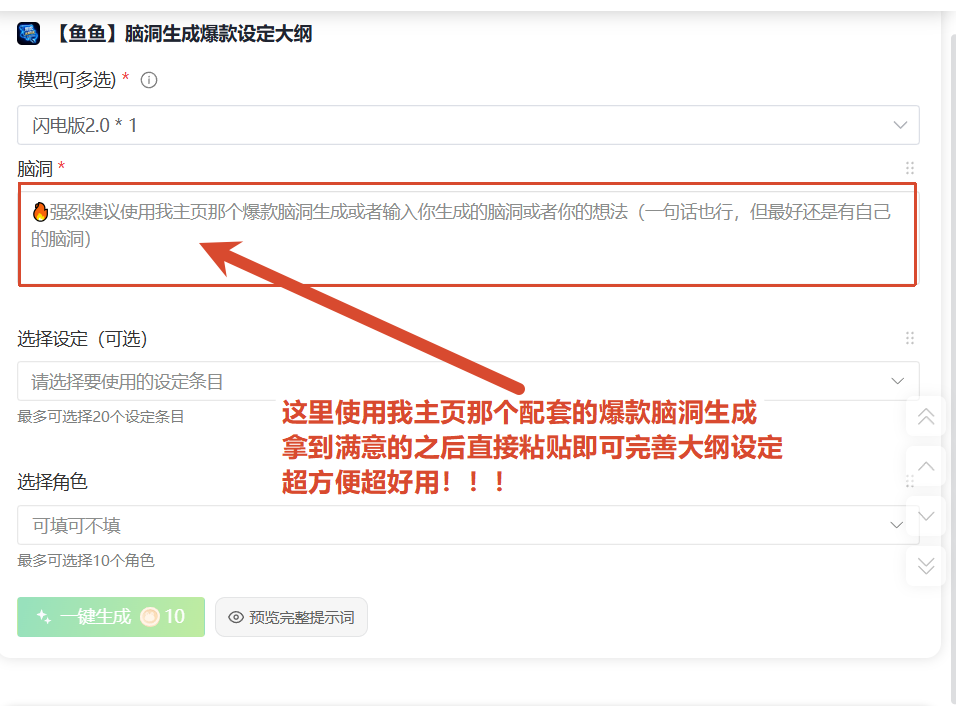
Task: Click the title 【鱼鱼】脑洞生成爆款设定大纲
Action: click(x=182, y=34)
